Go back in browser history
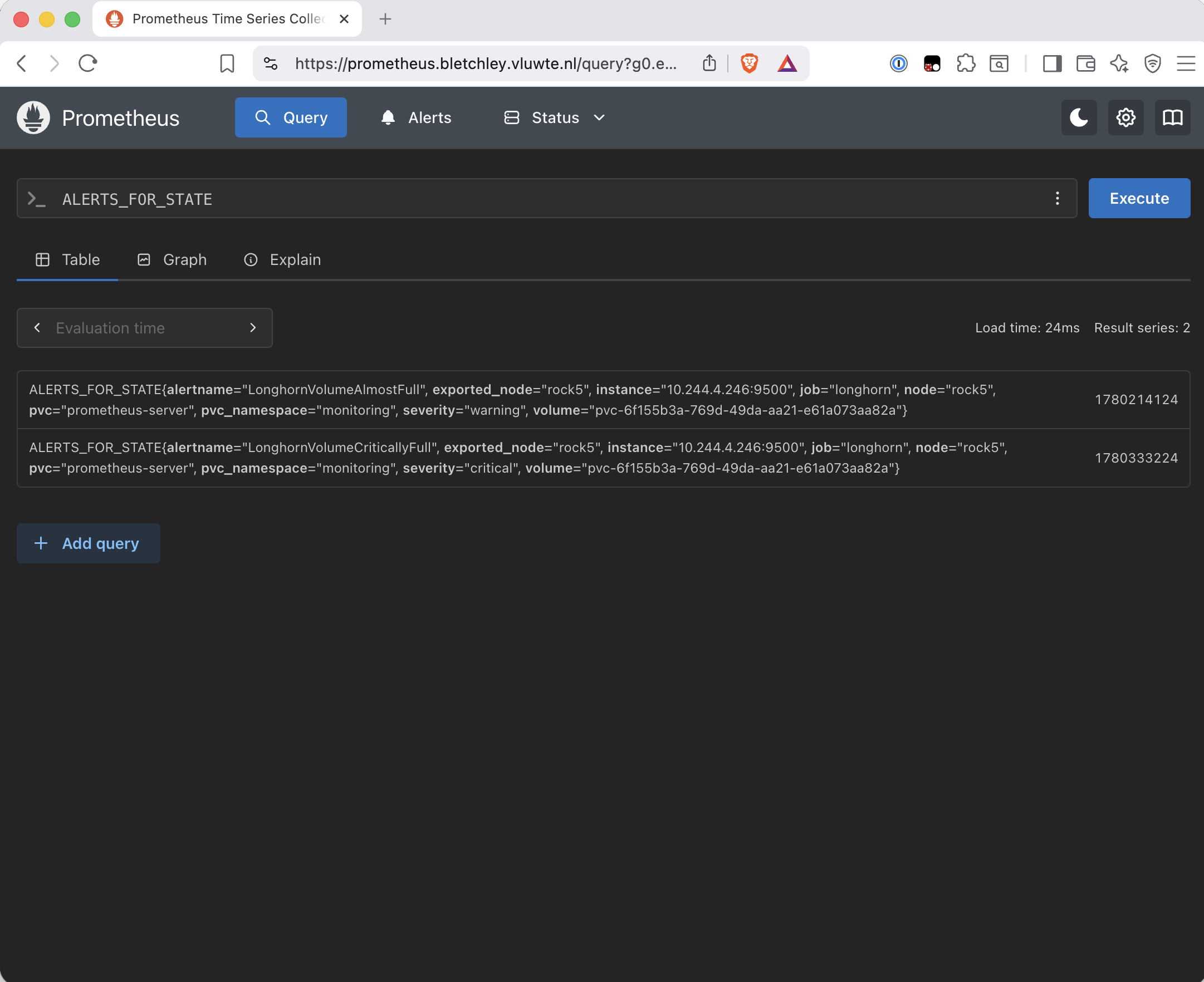1204x982 pixels. coord(22,63)
